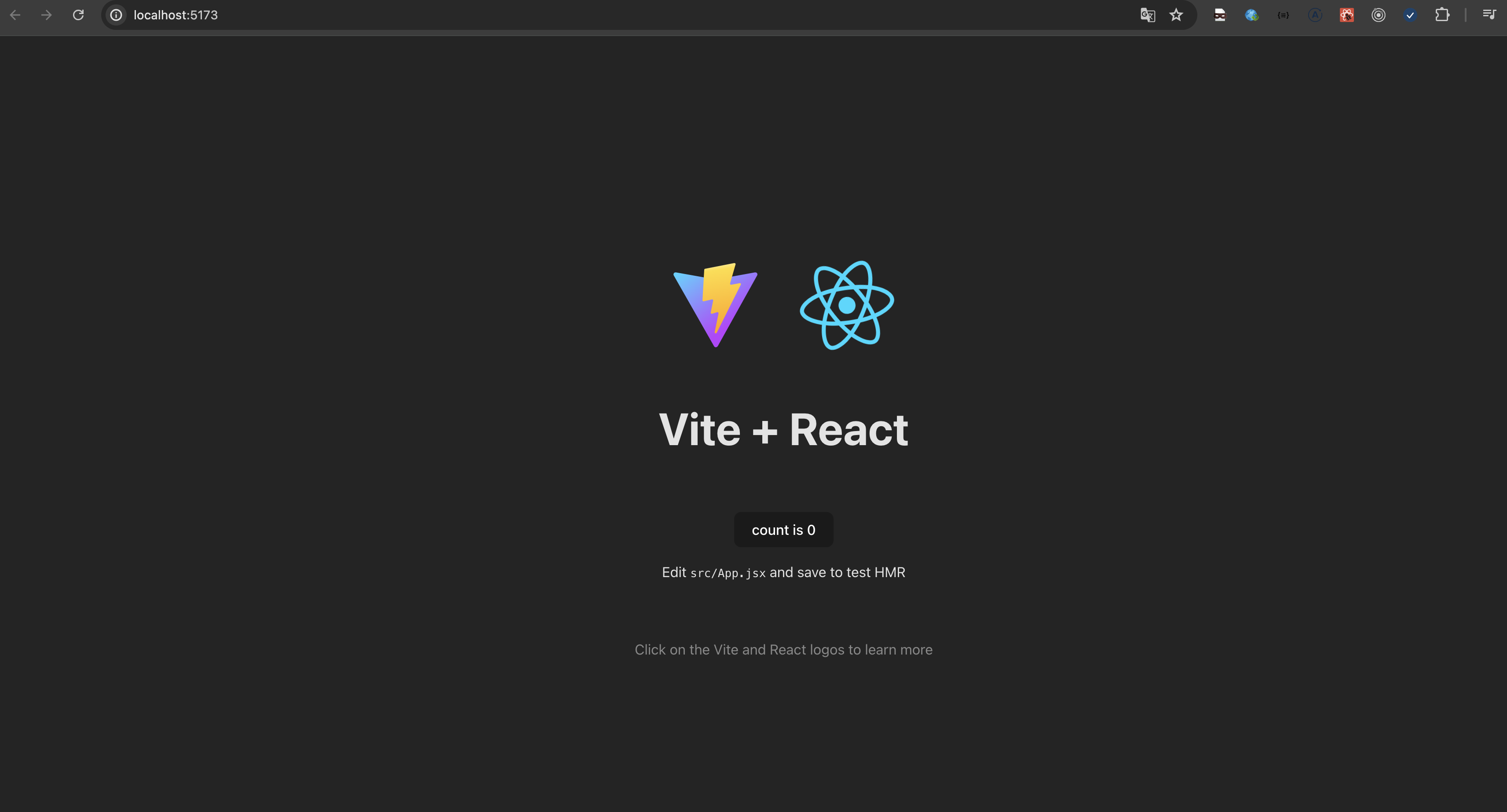Viewport: 1507px width, 812px height.
Task: Reload the page with the refresh icon
Action: click(78, 15)
